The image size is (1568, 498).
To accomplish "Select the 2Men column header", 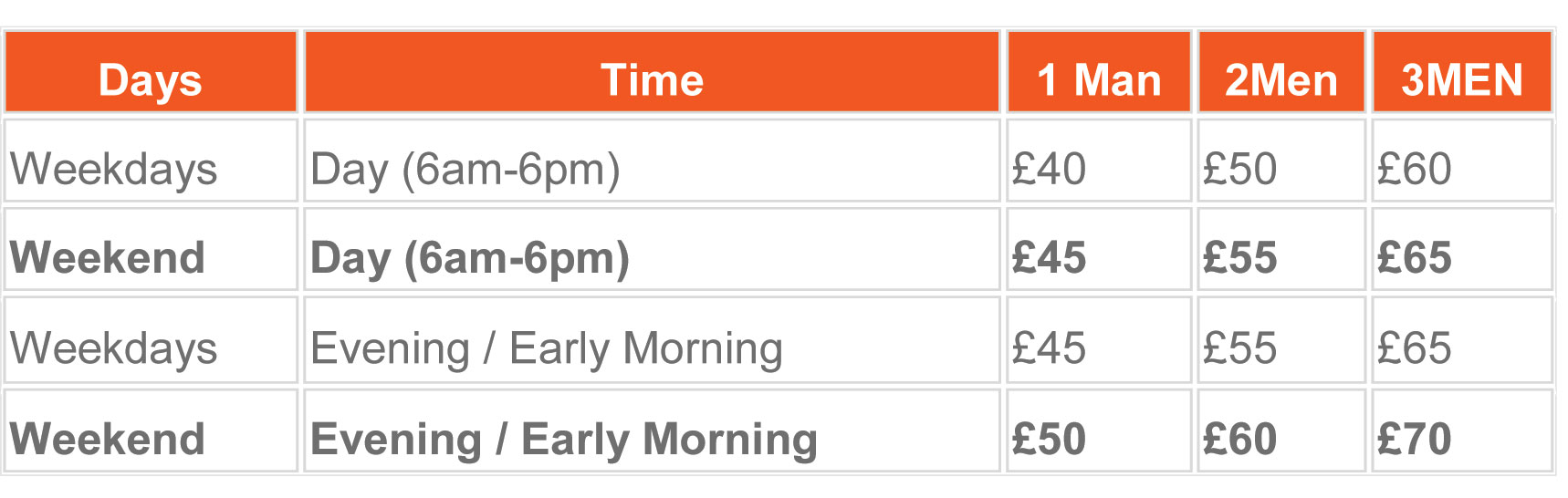I will click(x=1281, y=72).
